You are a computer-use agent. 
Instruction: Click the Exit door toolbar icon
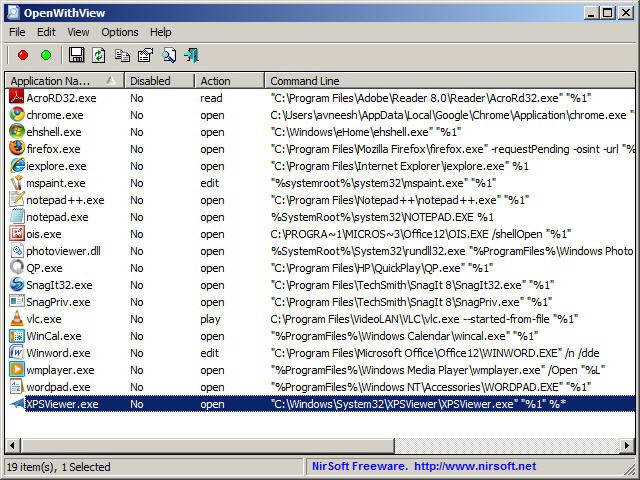click(191, 56)
